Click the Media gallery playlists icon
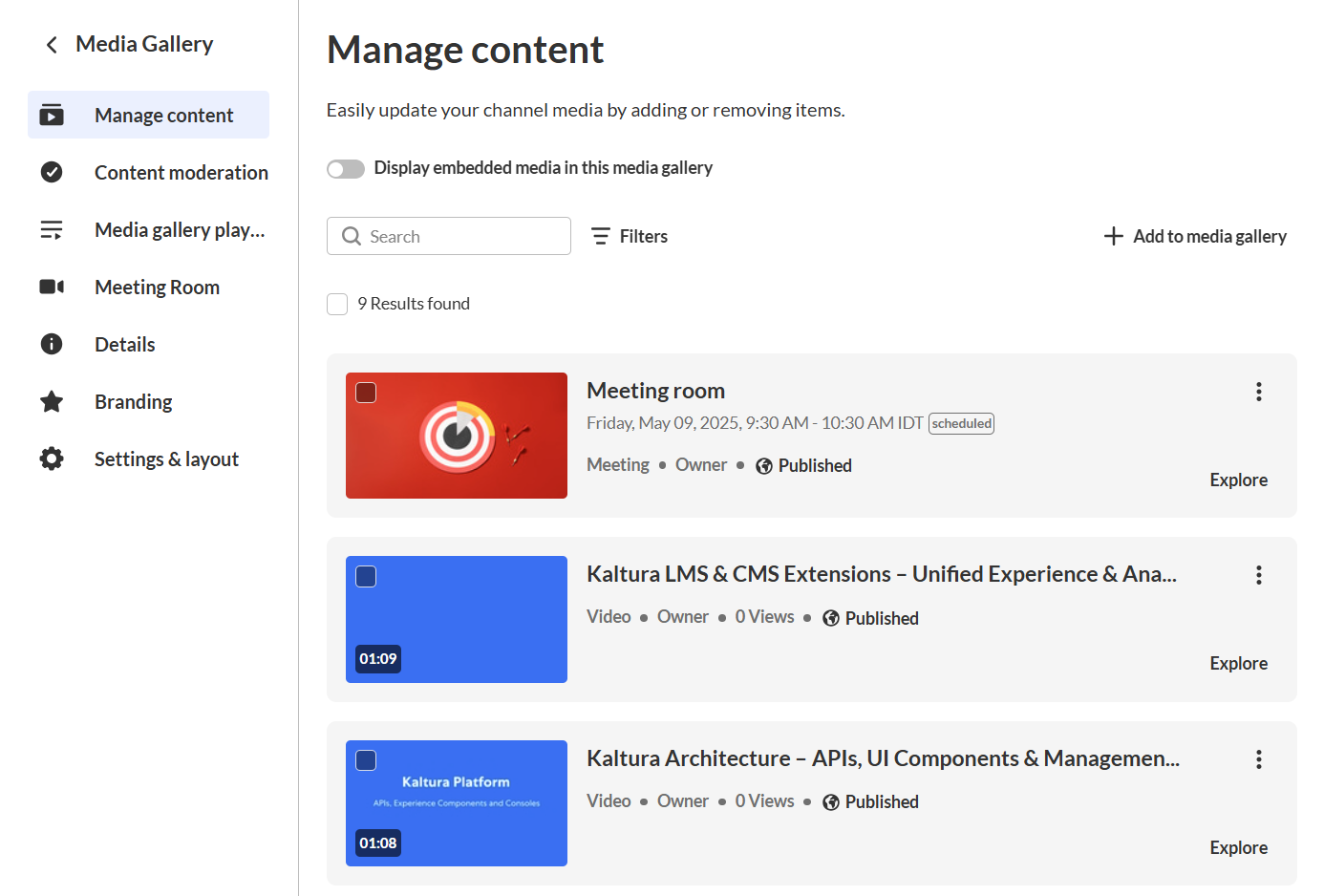 point(52,230)
